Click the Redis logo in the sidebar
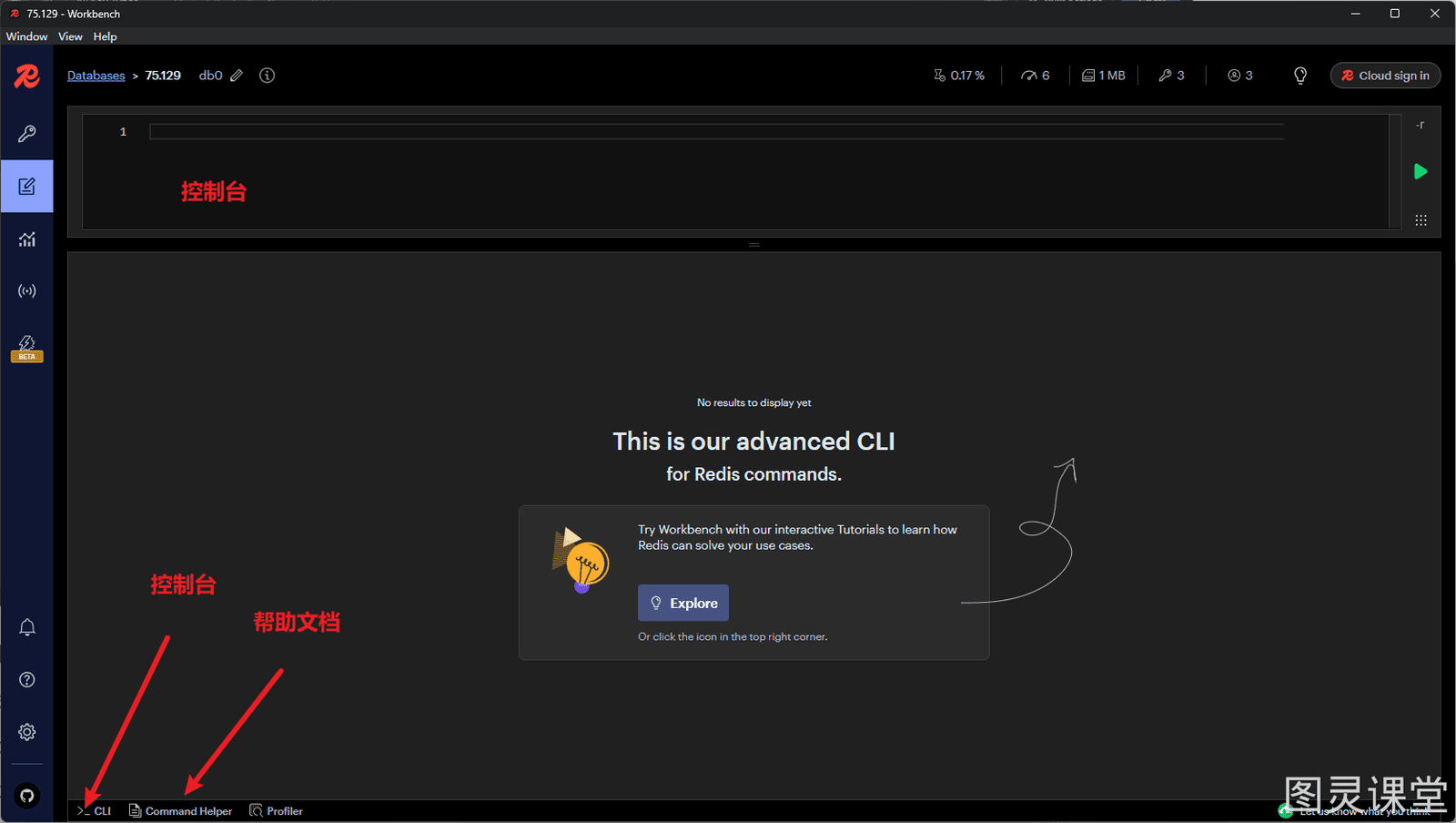 coord(26,76)
